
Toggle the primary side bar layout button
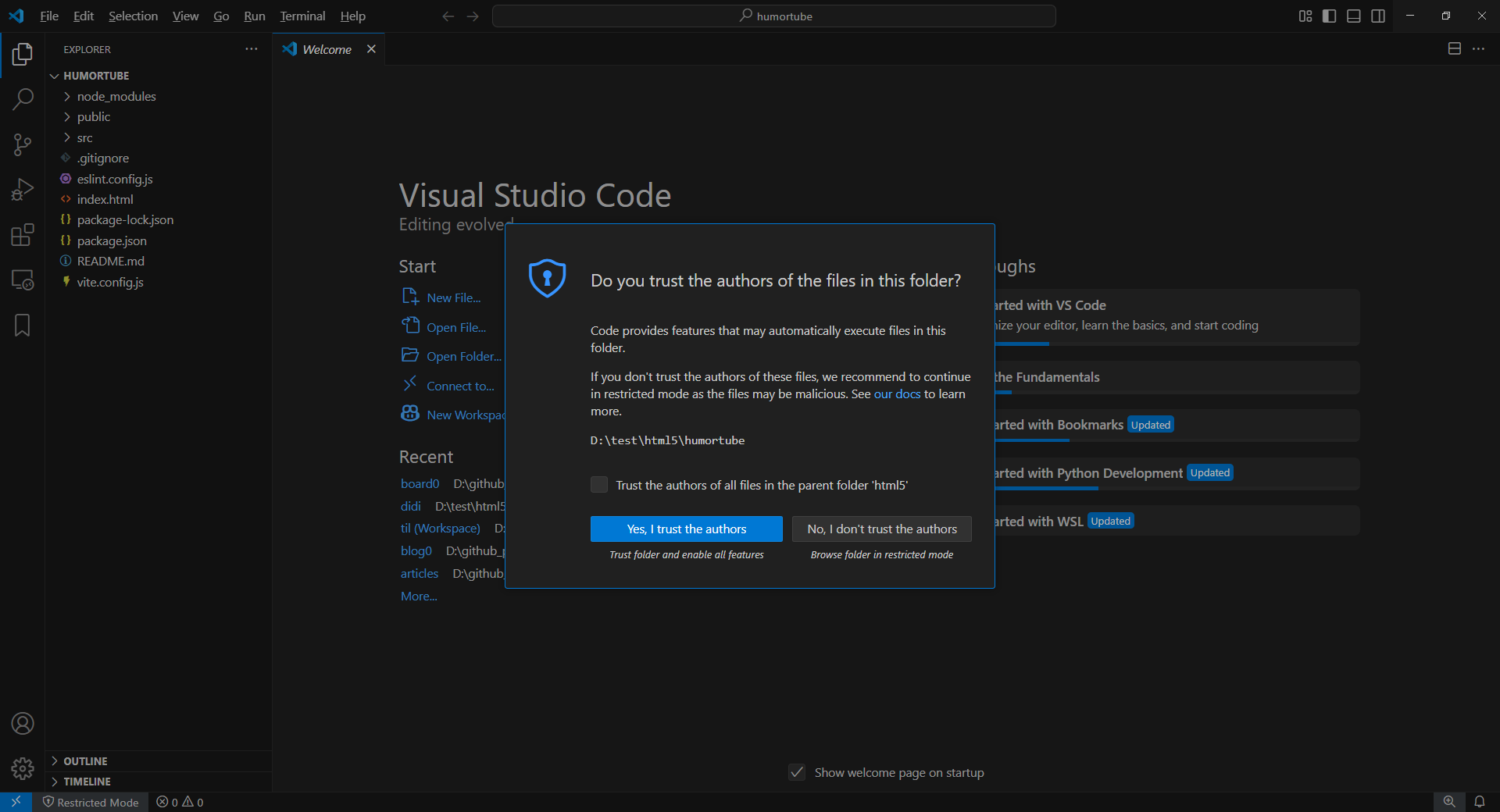1329,16
